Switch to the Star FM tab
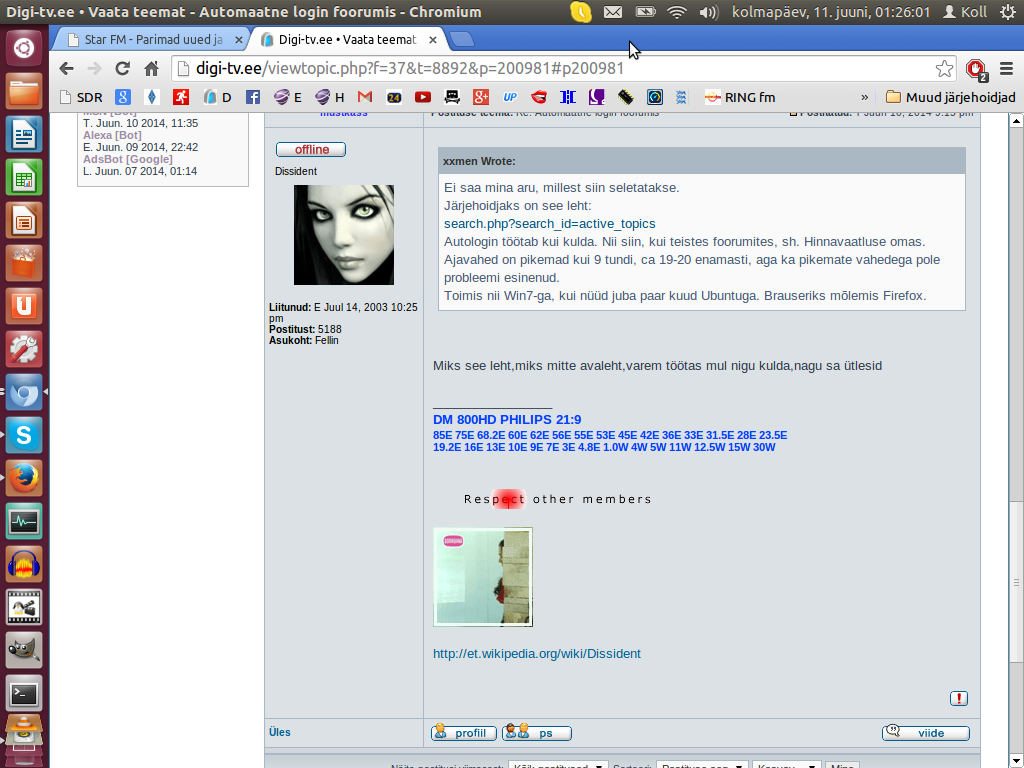 pos(150,40)
